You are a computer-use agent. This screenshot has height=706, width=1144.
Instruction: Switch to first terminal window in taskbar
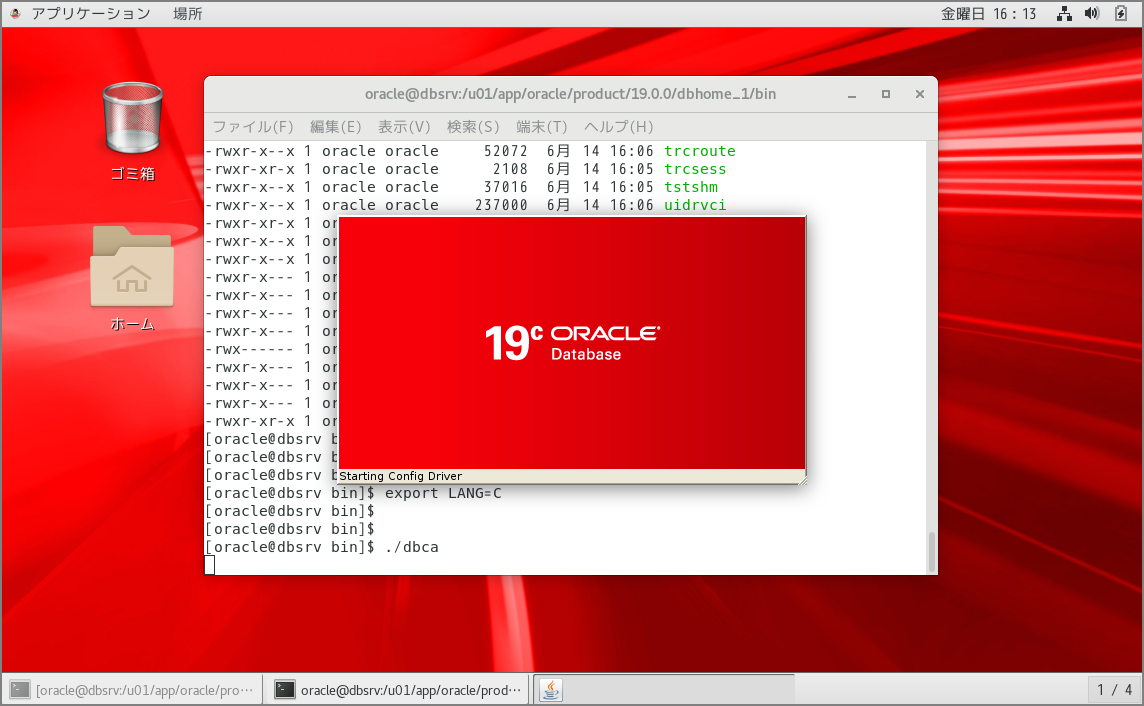[133, 689]
